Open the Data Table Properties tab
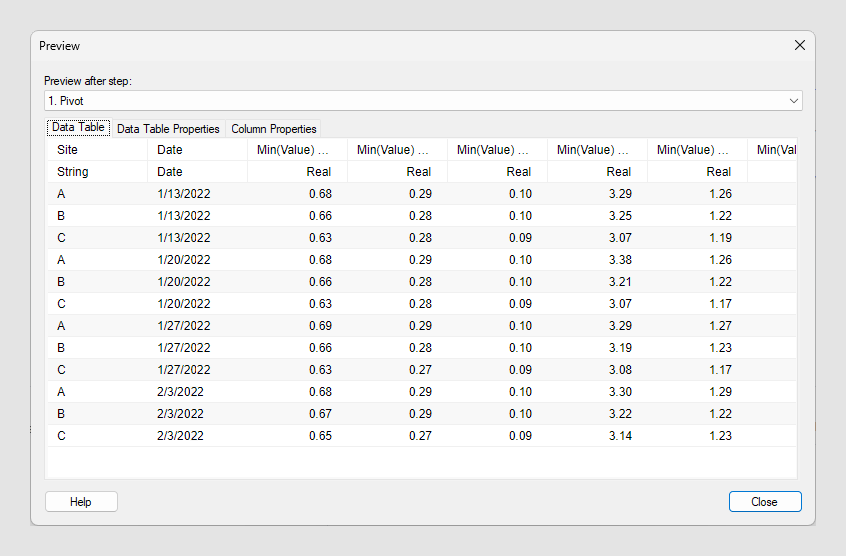This screenshot has height=556, width=846. pos(168,129)
